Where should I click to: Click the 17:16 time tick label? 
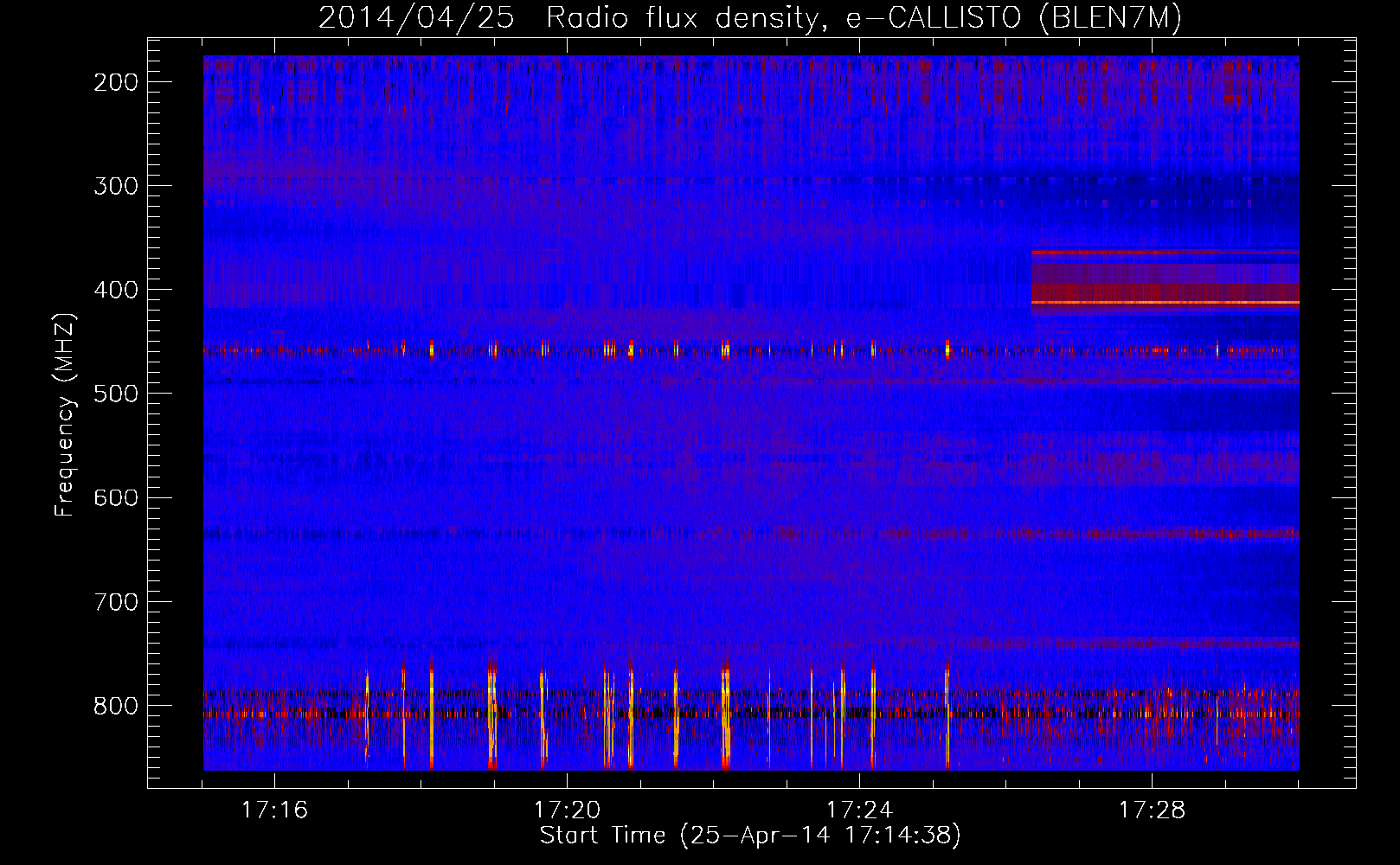coord(274,811)
